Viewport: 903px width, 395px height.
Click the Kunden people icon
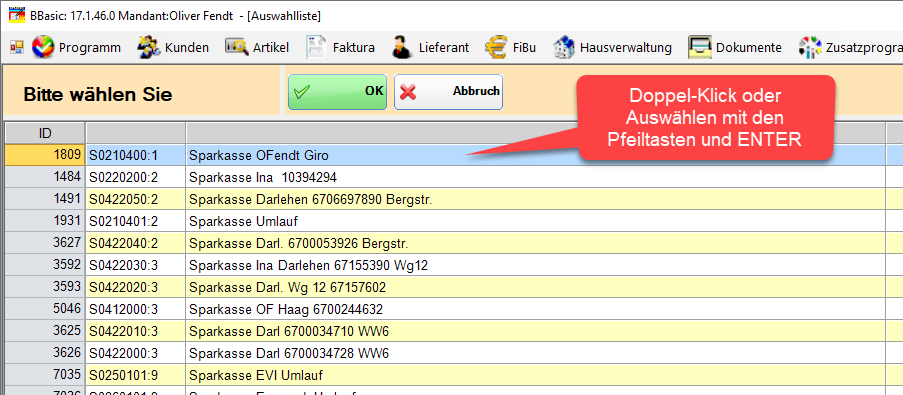(148, 47)
